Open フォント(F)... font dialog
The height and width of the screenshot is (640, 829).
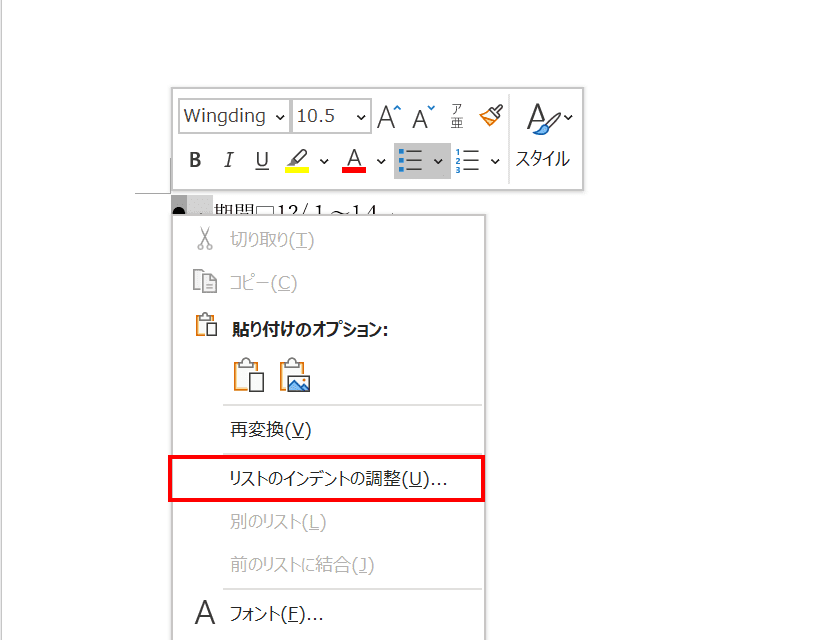tap(329, 614)
